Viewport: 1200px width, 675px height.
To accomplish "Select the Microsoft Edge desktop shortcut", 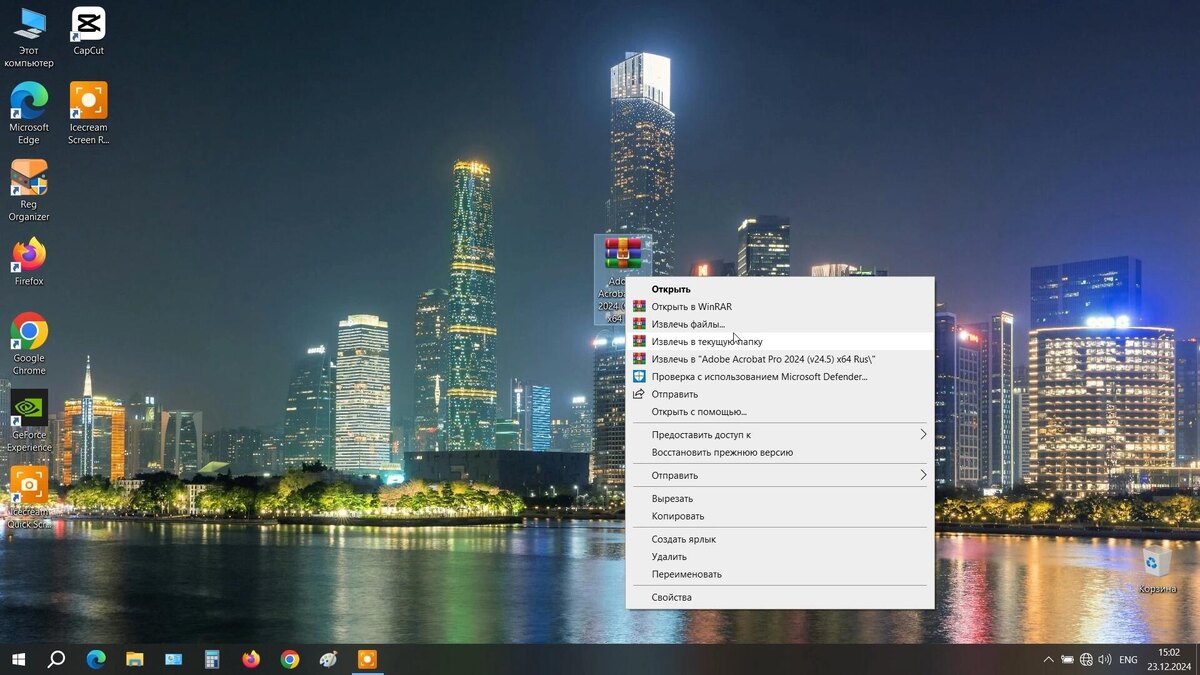I will click(x=29, y=113).
